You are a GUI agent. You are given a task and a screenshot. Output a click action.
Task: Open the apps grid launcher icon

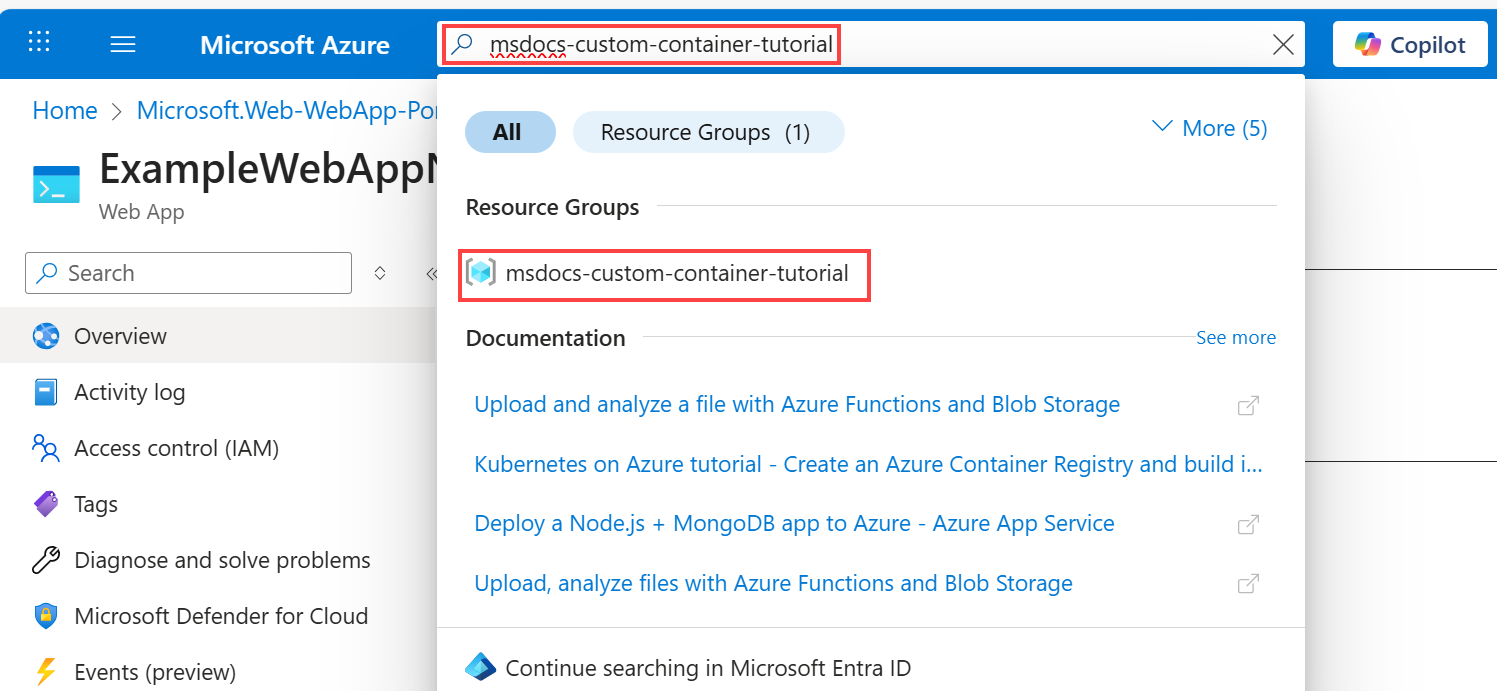coord(39,43)
